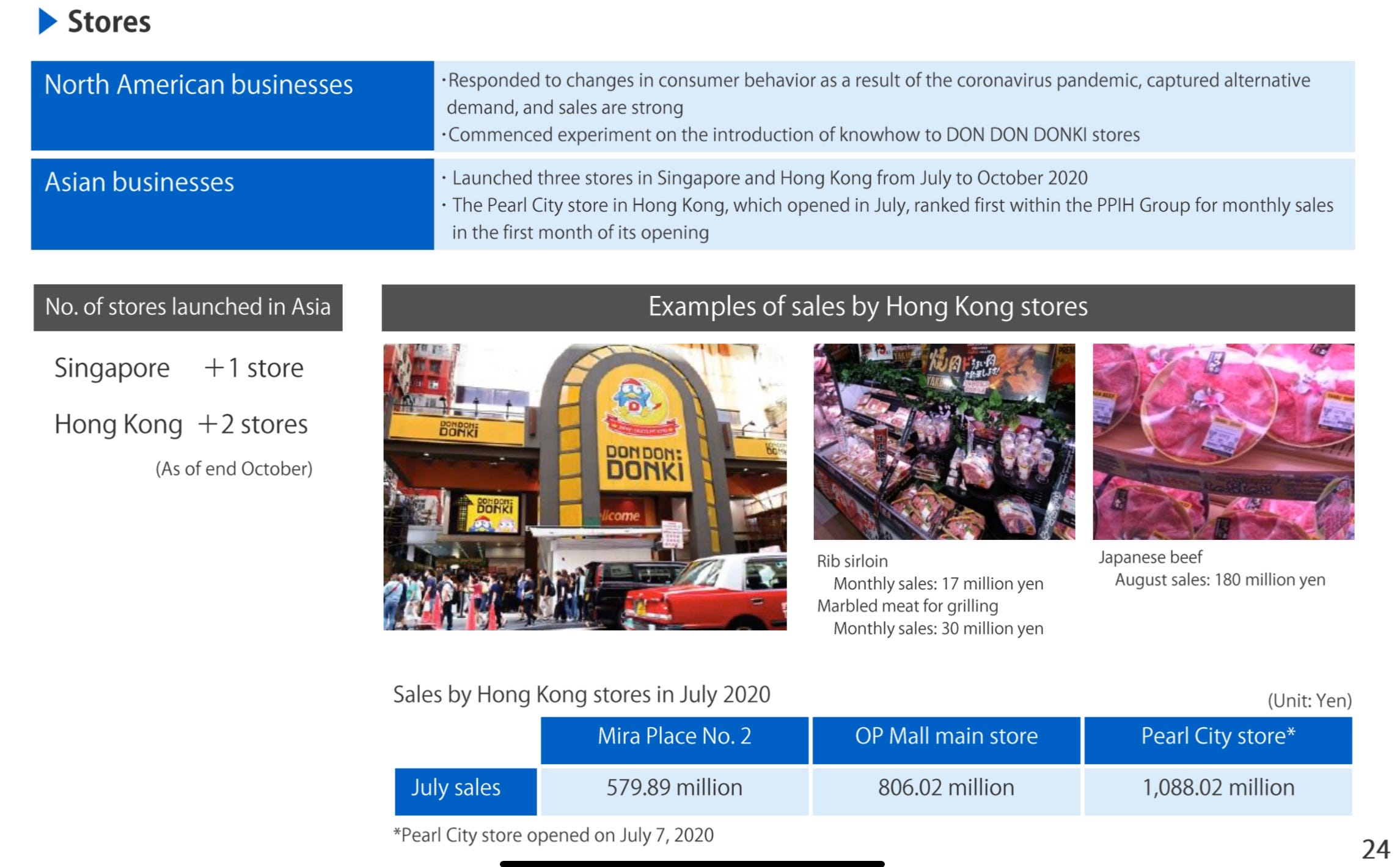Click "Sales by Hong Kong stores in July 2020" title
The image size is (1400, 867).
582,695
